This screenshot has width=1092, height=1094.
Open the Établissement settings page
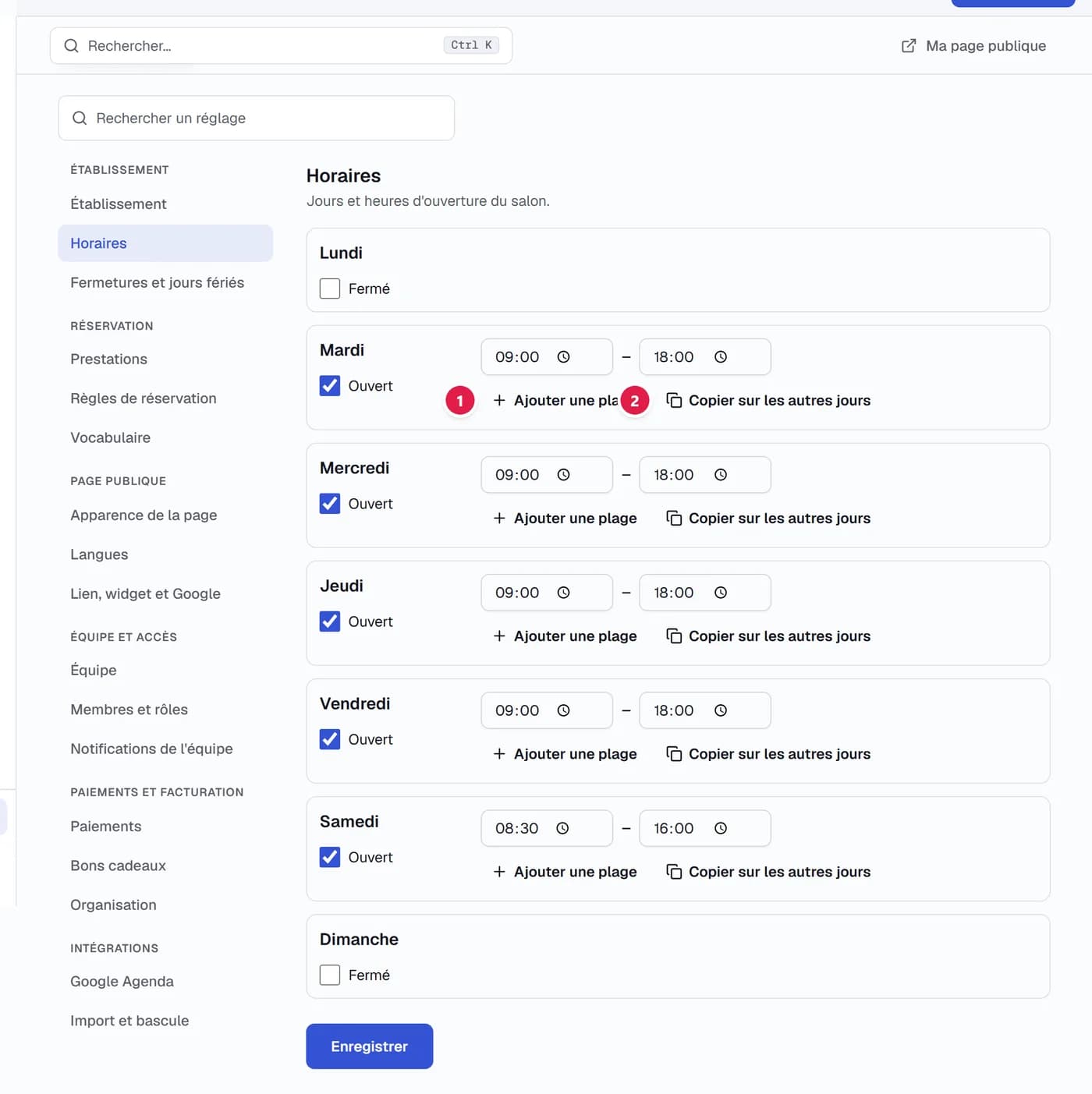tap(165, 204)
